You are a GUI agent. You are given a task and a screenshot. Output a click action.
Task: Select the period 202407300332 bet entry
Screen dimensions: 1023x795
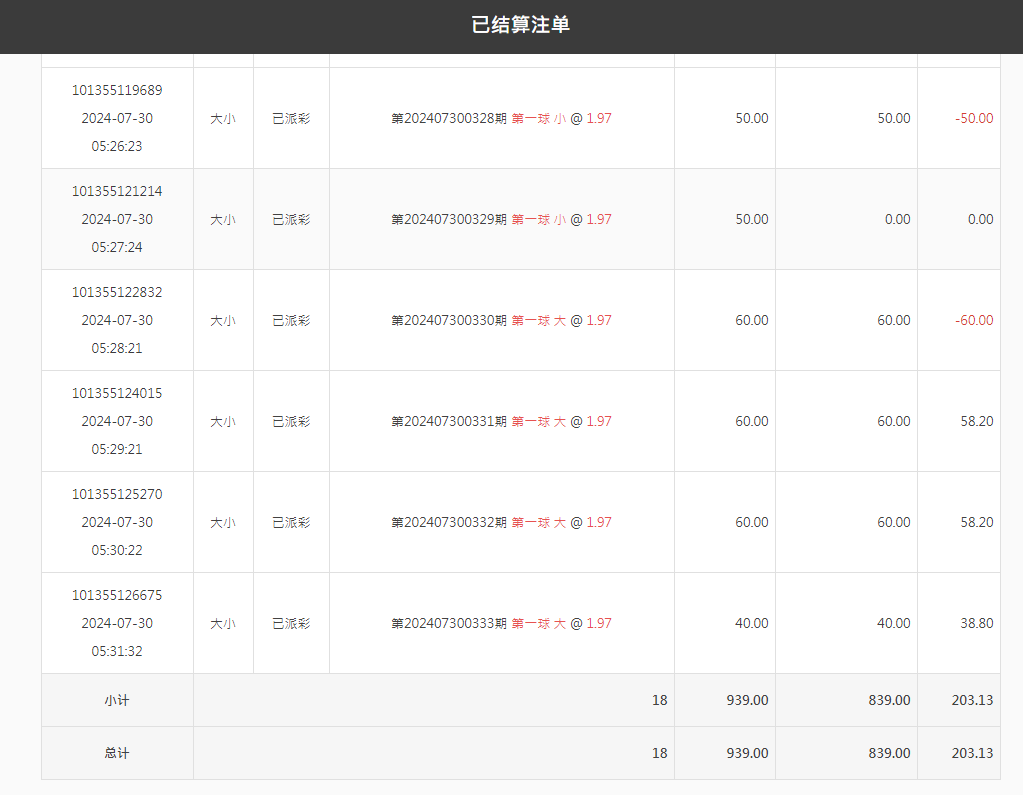tap(501, 522)
